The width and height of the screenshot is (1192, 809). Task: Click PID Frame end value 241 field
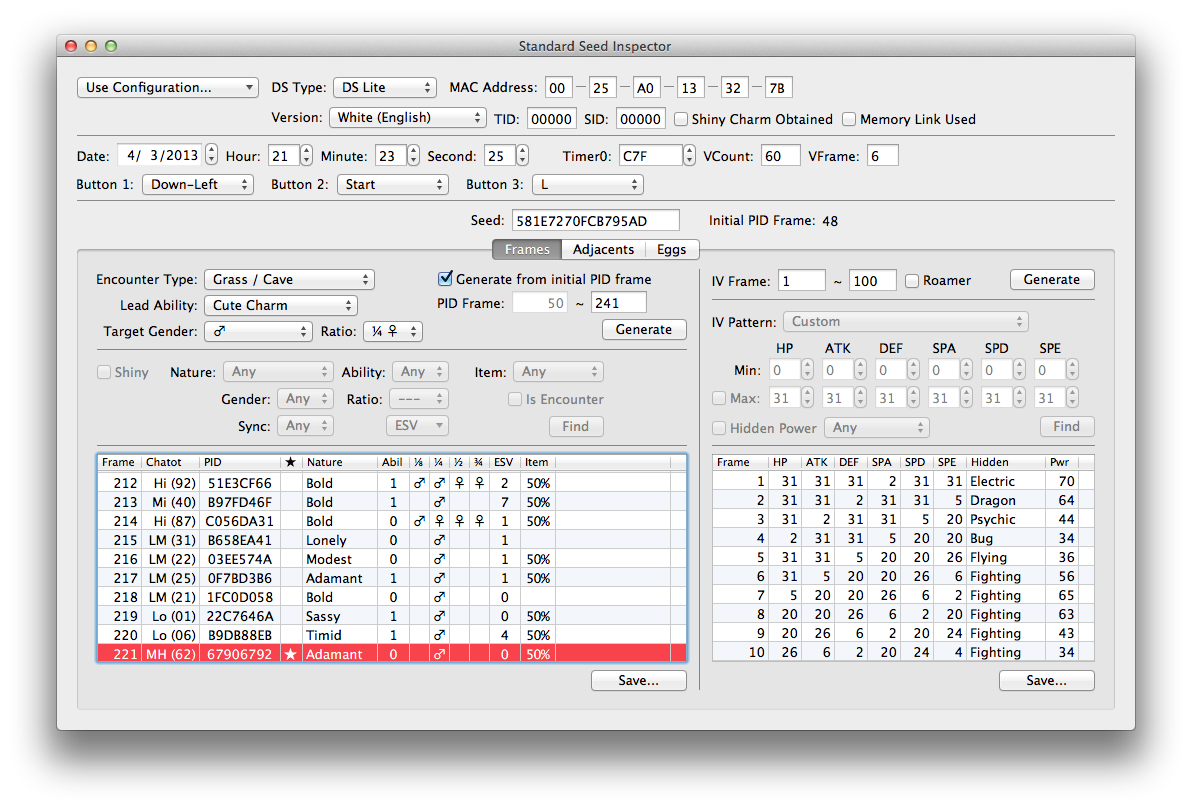(618, 303)
